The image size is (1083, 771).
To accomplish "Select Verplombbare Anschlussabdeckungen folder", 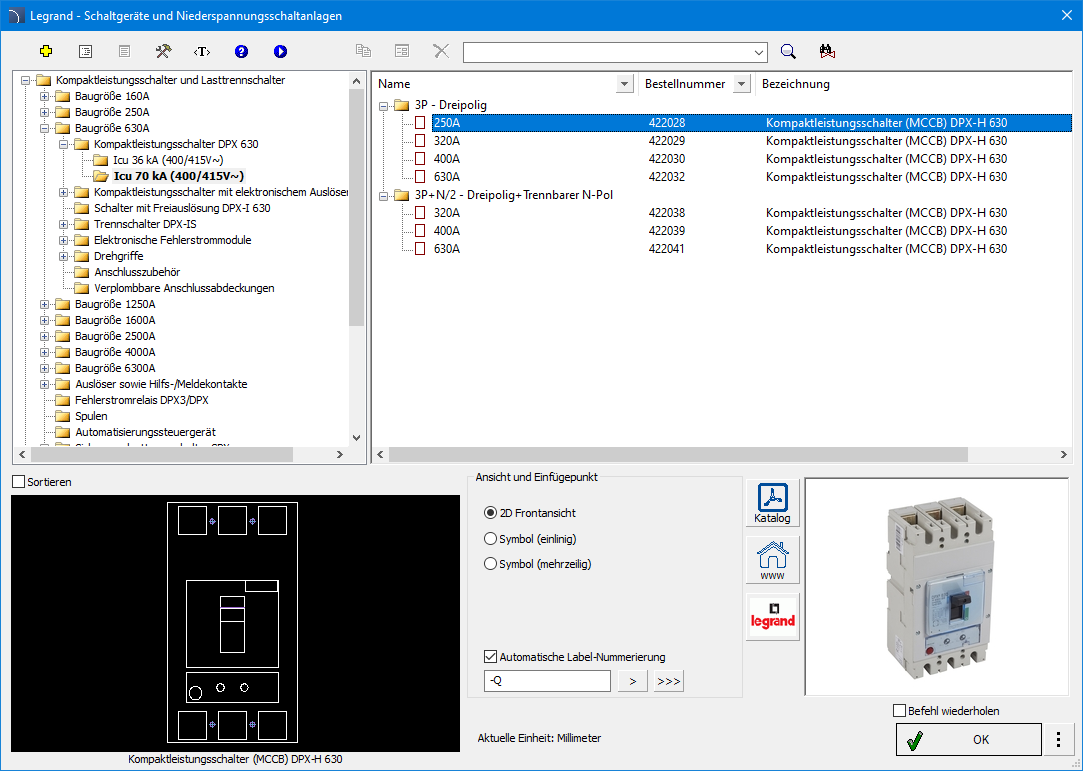I will coord(184,288).
